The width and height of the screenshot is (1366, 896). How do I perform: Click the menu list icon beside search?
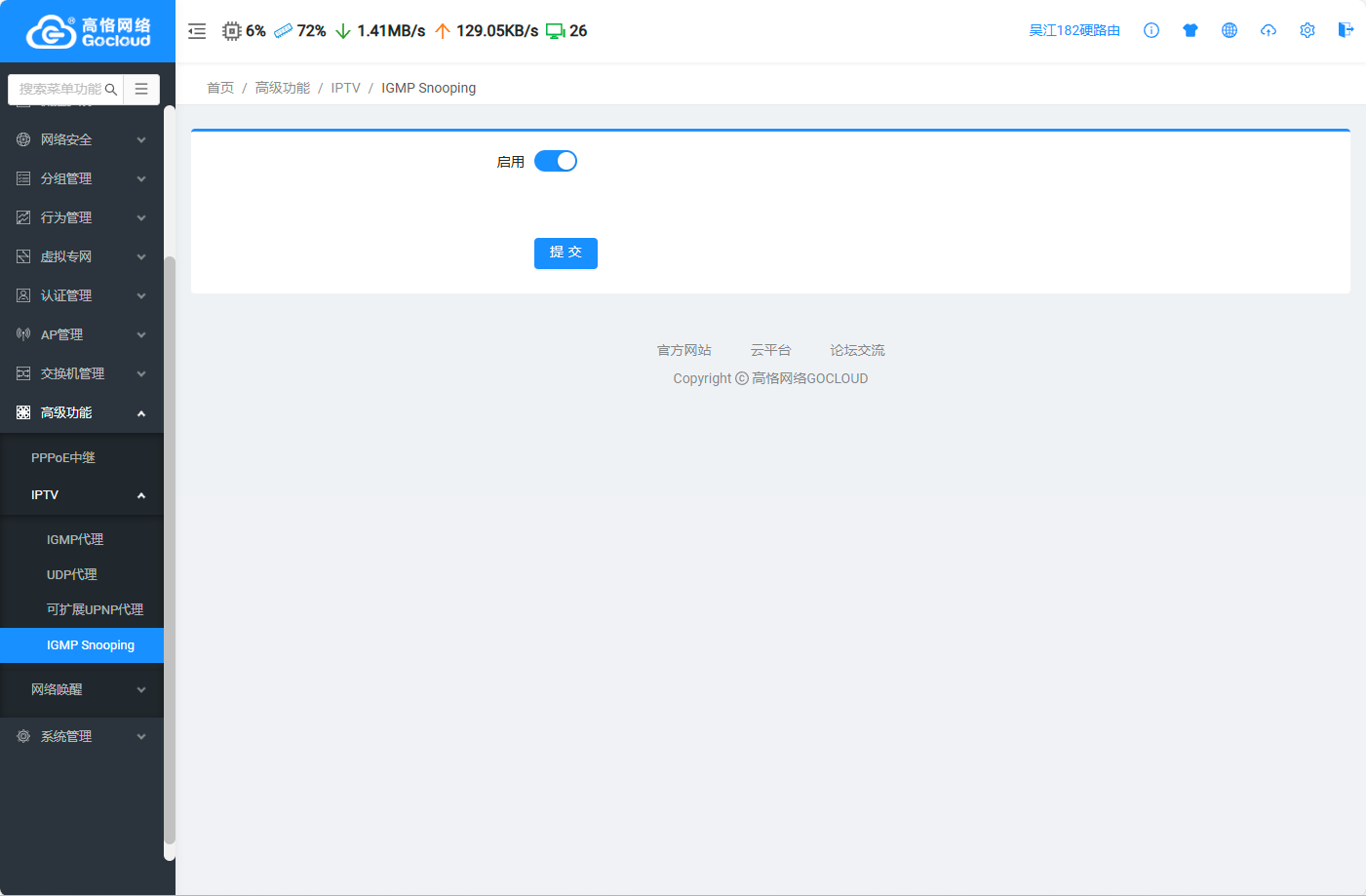point(141,89)
